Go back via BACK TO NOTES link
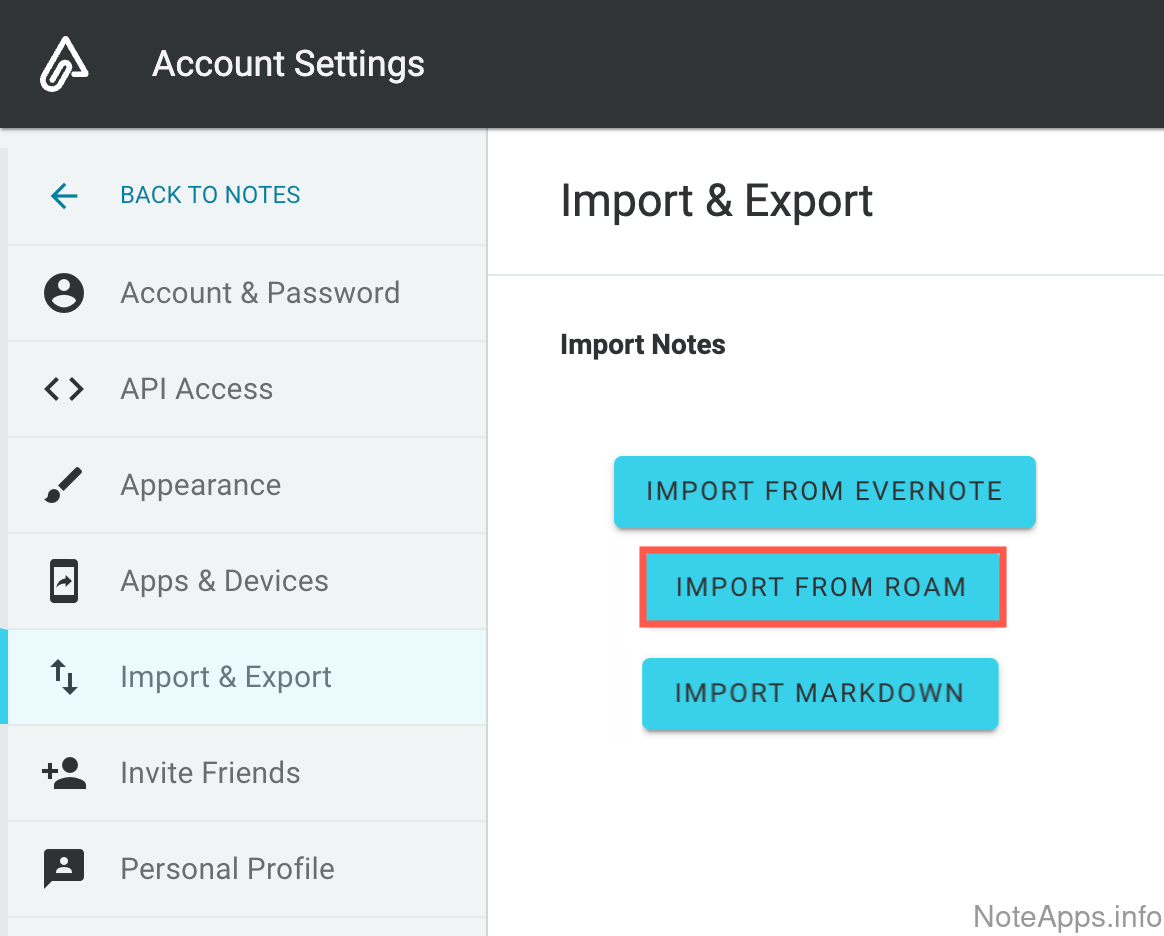The height and width of the screenshot is (936, 1164). click(210, 195)
